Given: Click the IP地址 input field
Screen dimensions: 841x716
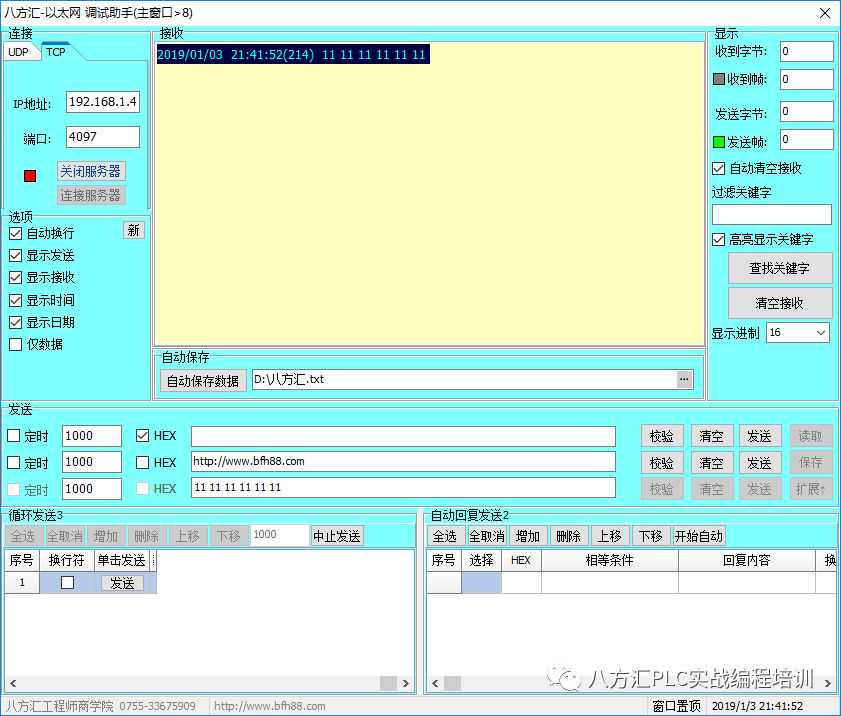Looking at the screenshot, I should [x=103, y=103].
